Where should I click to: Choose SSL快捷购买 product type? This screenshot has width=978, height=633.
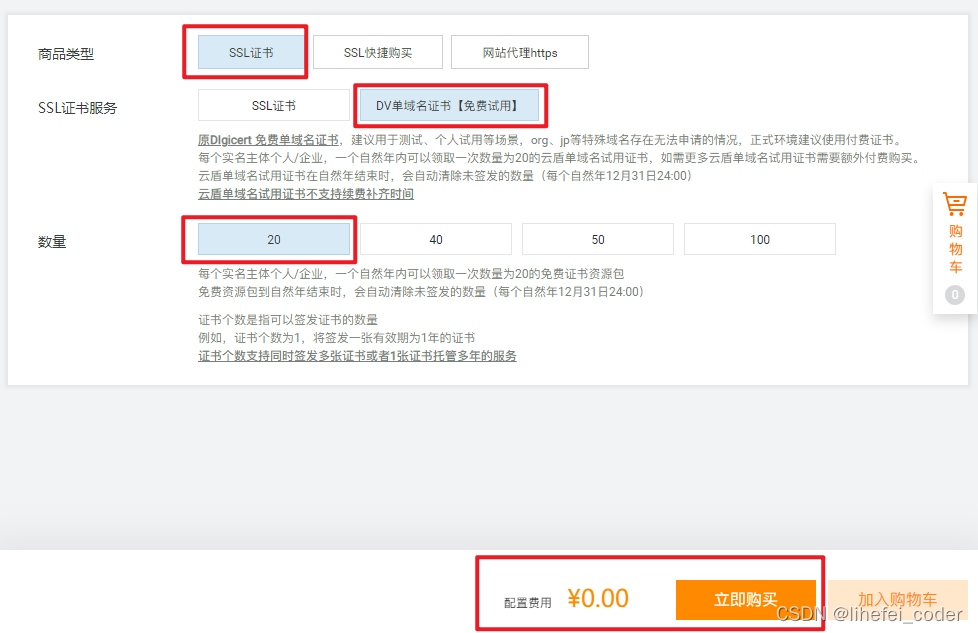click(378, 52)
